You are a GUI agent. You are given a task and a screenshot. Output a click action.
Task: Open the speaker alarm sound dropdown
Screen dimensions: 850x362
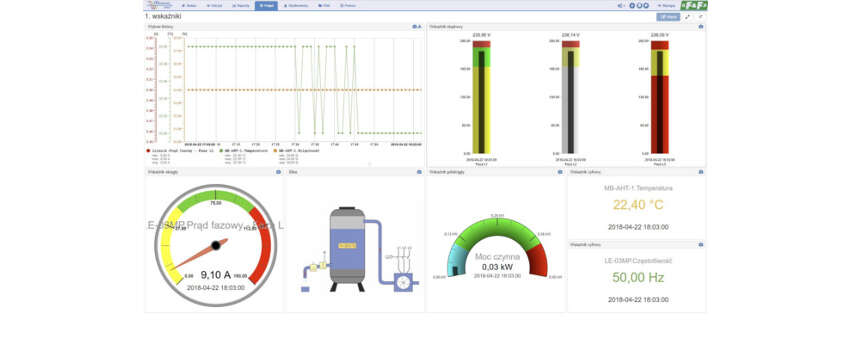tap(621, 5)
